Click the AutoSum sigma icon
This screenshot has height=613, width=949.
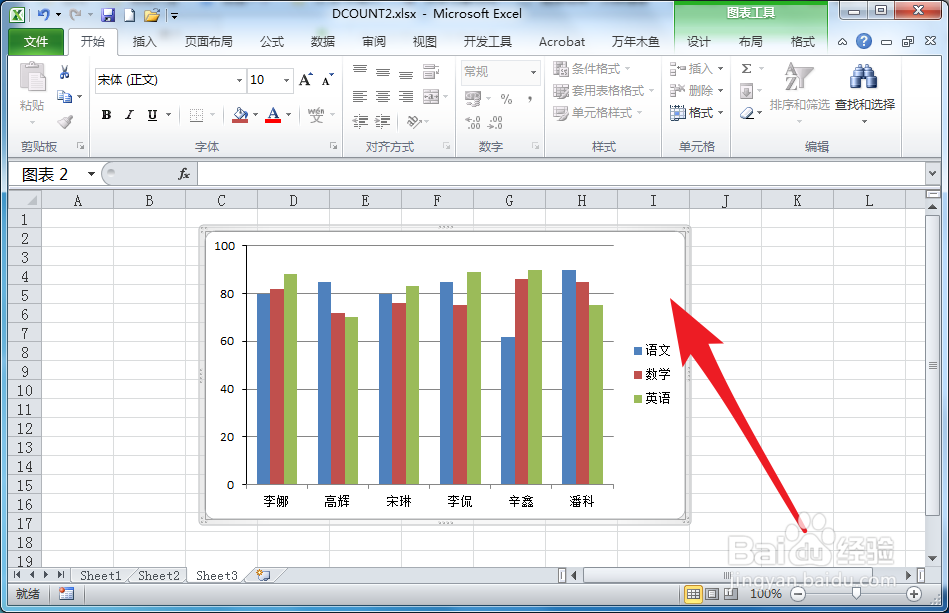(x=746, y=68)
